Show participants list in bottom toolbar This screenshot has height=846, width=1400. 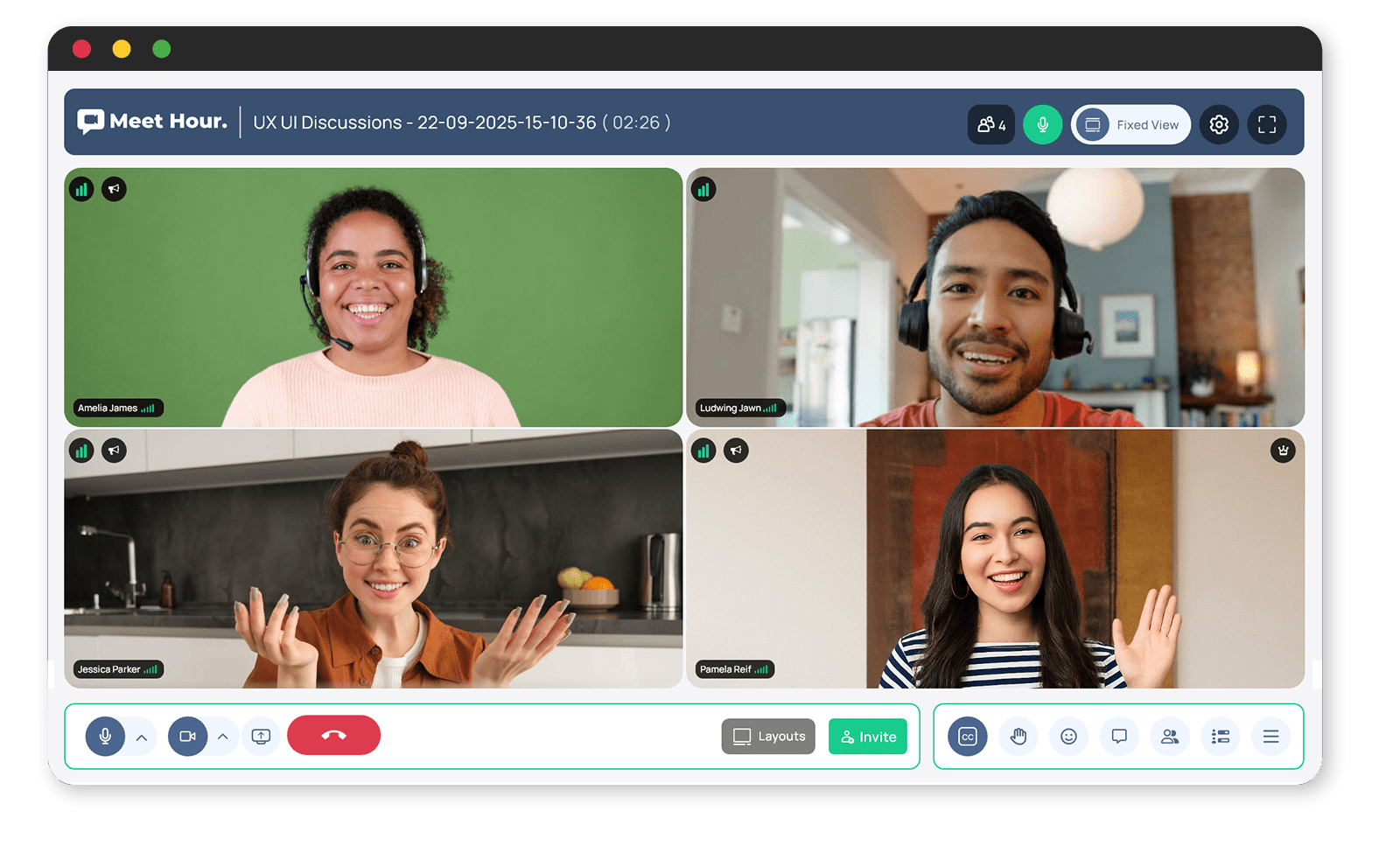1170,737
